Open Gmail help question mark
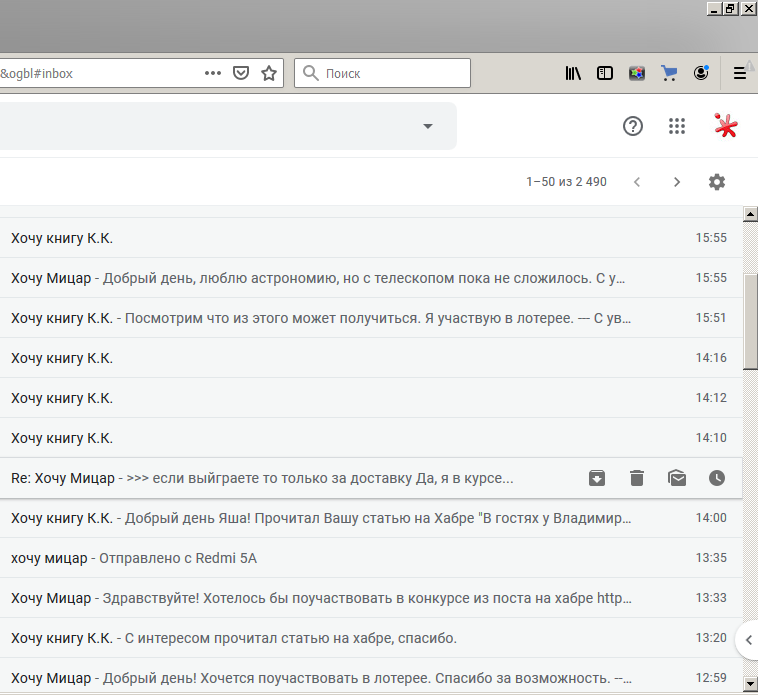 coord(633,126)
